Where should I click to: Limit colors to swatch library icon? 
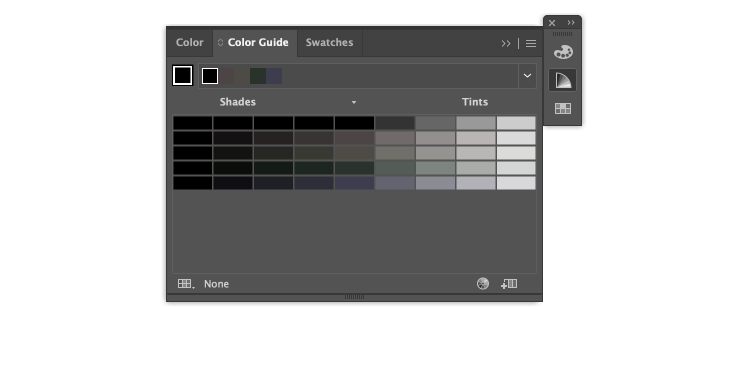click(186, 284)
